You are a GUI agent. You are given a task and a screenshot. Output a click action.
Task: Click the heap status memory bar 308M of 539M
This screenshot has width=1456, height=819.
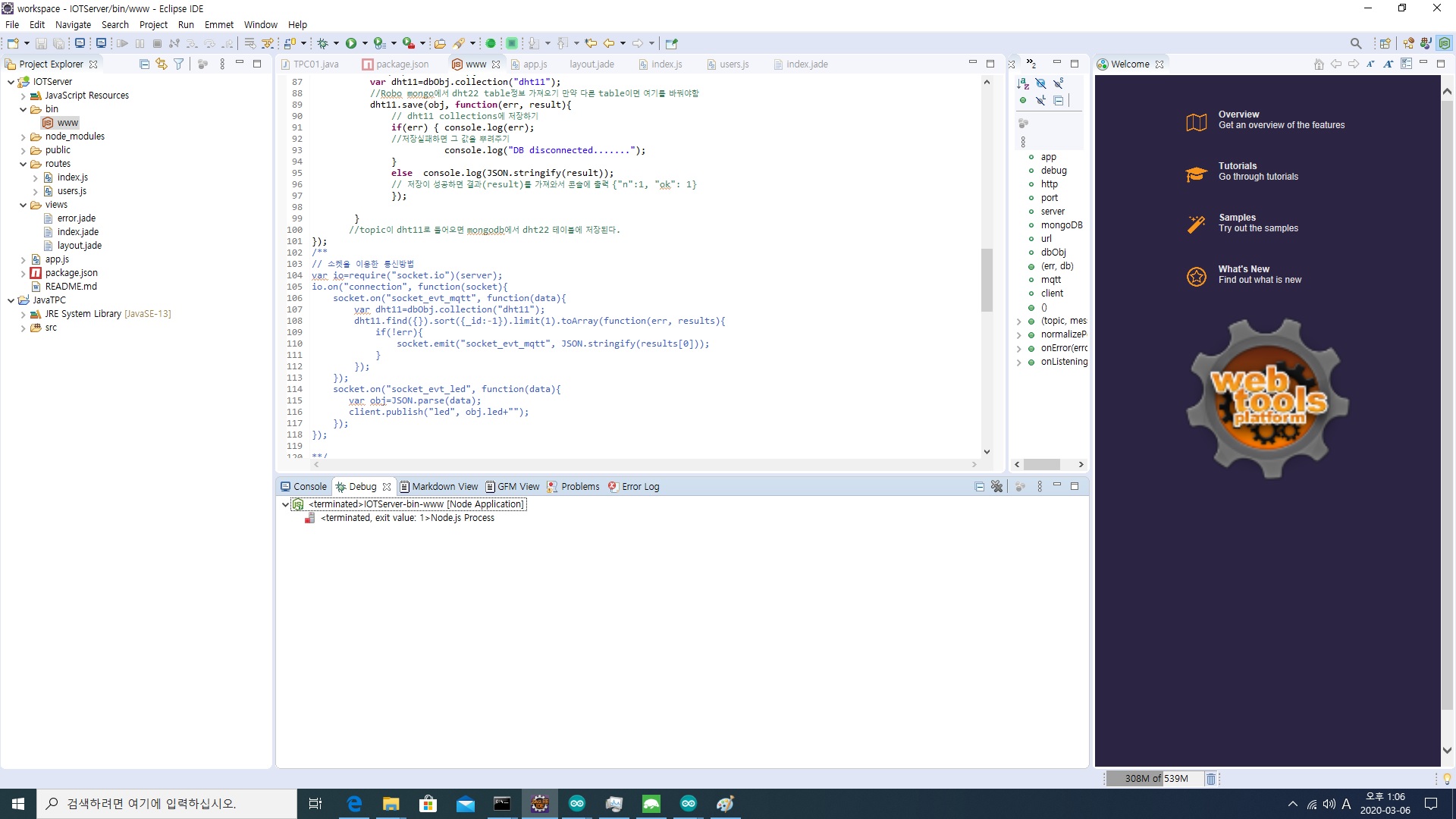tap(1155, 779)
